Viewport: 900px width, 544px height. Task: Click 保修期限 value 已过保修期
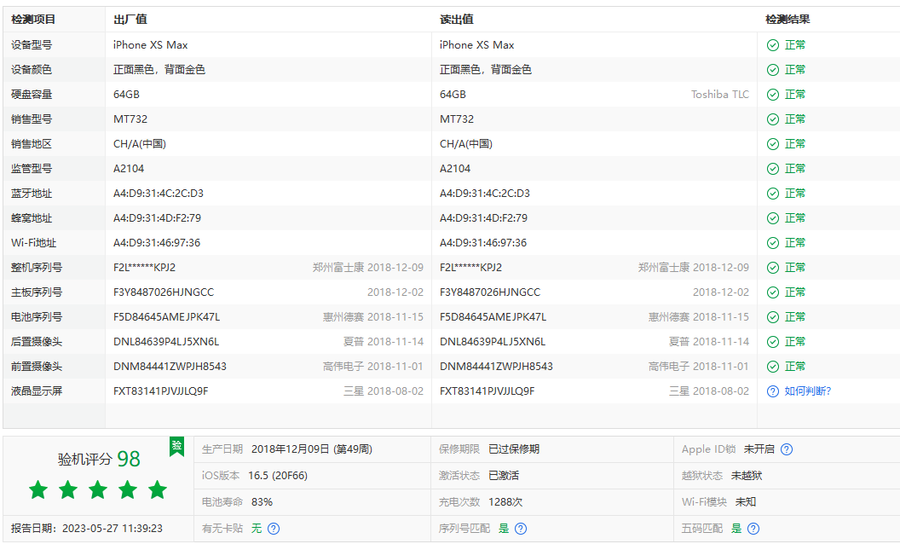pyautogui.click(x=514, y=449)
